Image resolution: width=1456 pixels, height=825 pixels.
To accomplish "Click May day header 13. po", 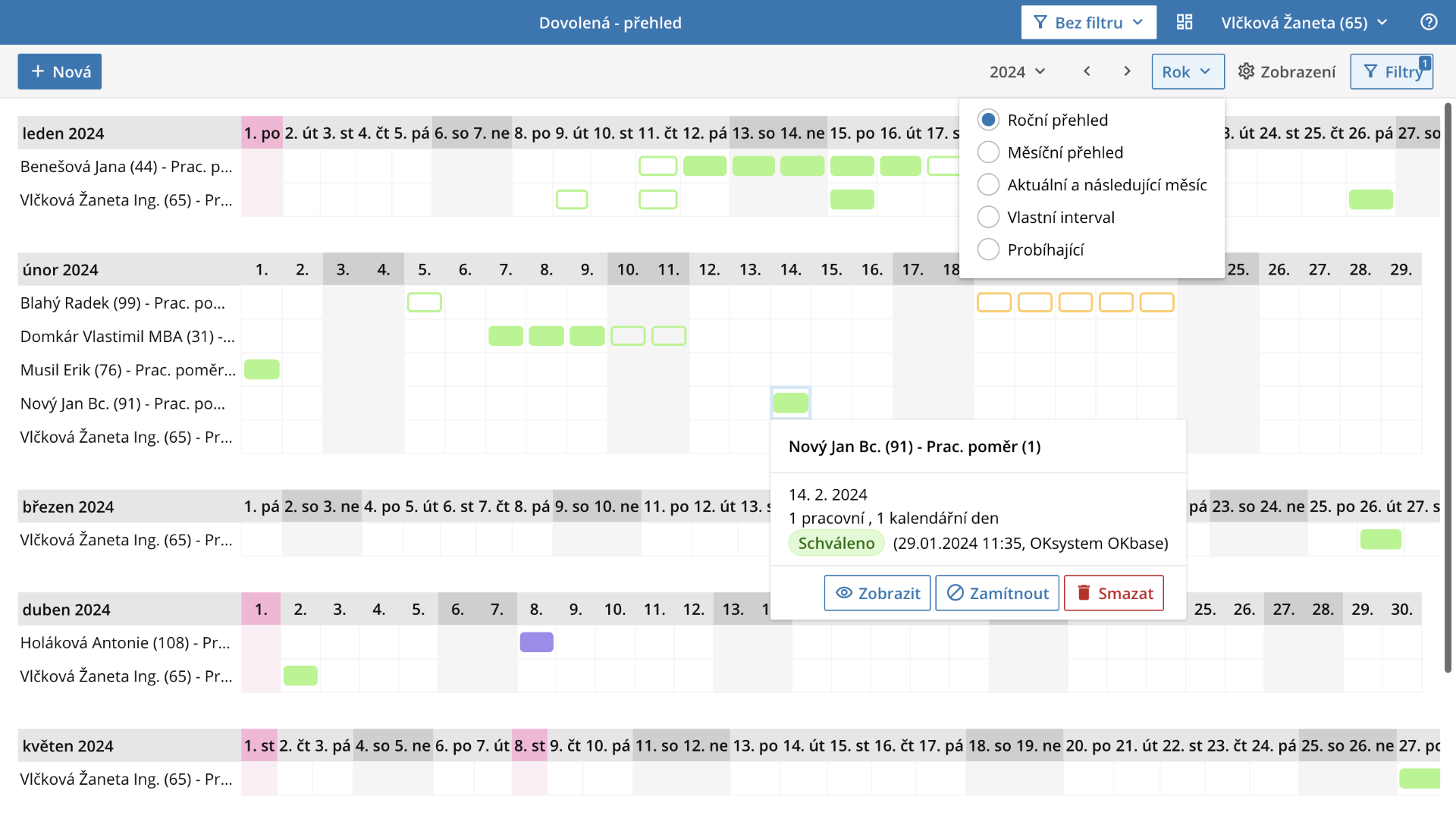I will pyautogui.click(x=755, y=746).
